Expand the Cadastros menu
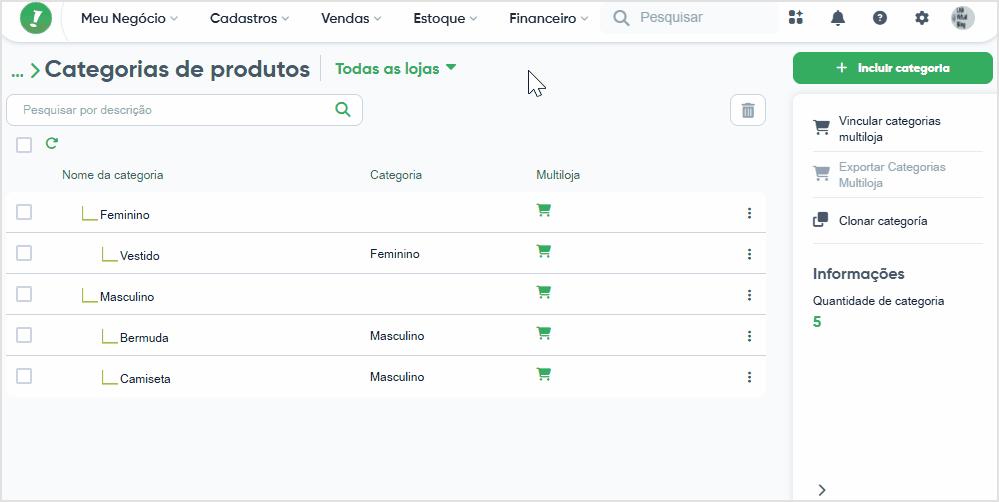Viewport: 999px width, 502px height. tap(249, 18)
